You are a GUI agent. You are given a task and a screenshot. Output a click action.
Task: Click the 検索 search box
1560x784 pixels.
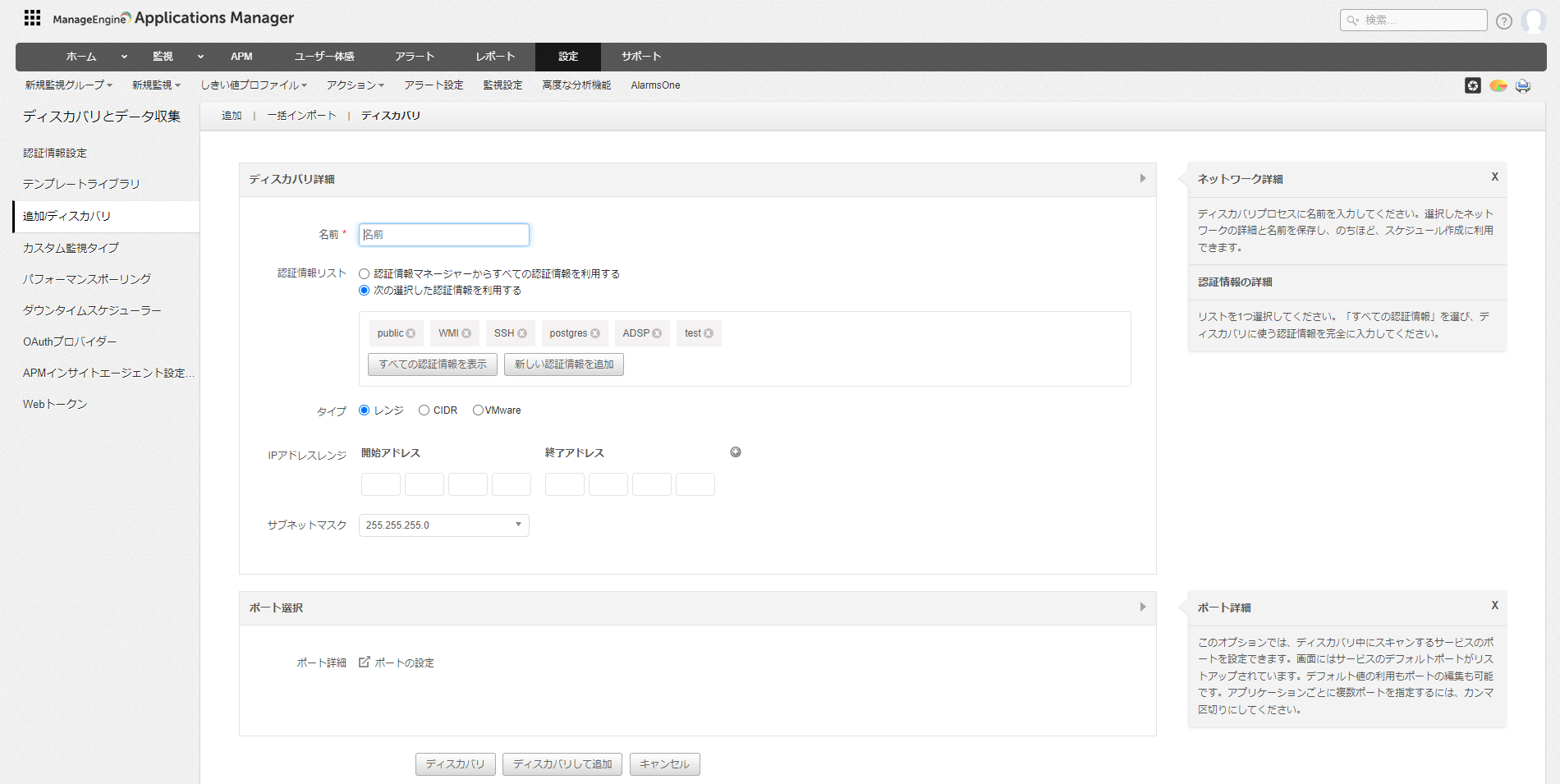[1414, 21]
